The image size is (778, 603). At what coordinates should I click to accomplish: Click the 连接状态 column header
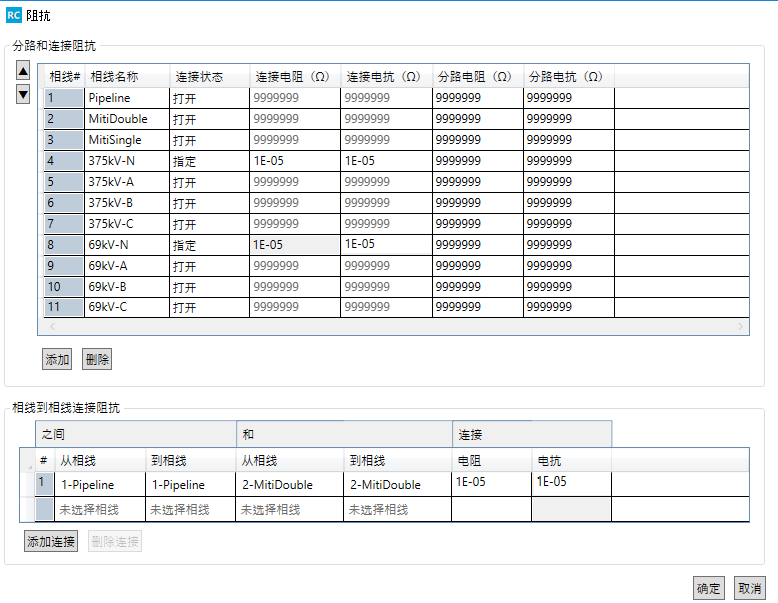tap(210, 76)
